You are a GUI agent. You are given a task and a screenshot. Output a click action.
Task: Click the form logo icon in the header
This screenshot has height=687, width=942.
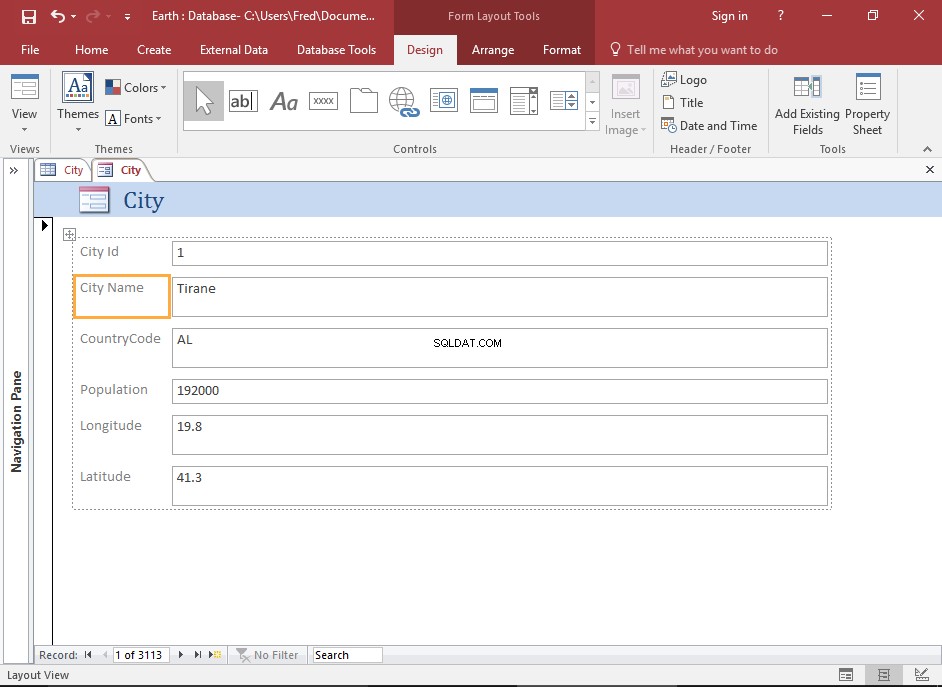[x=94, y=200]
